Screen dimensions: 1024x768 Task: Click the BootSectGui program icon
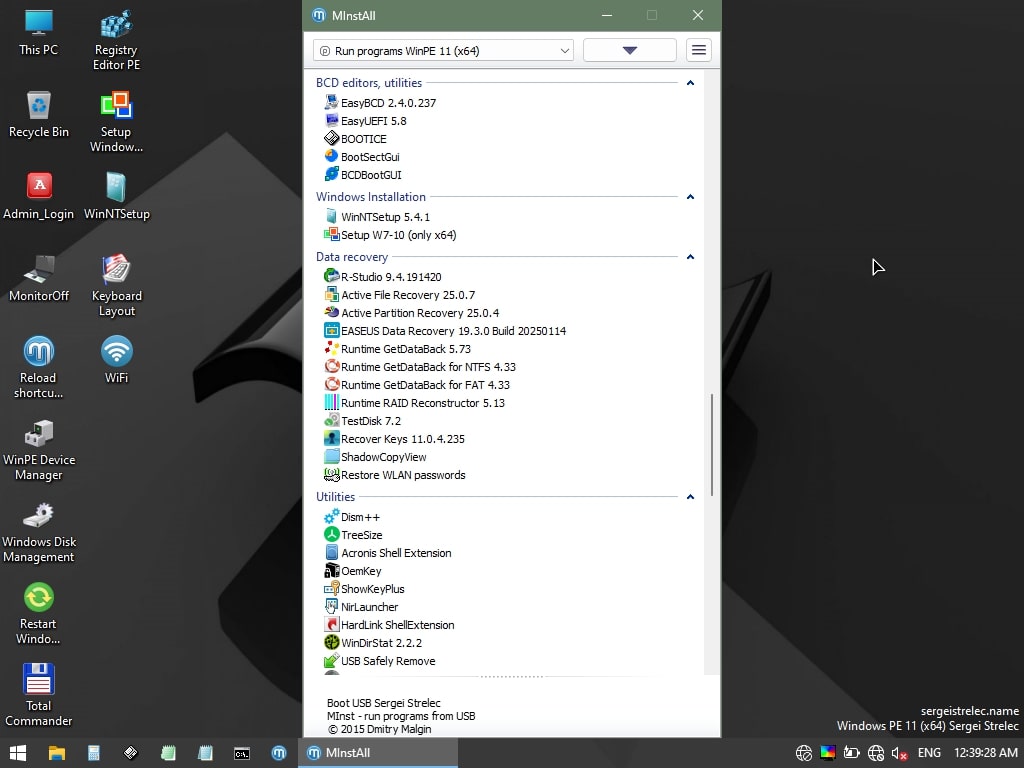[x=332, y=156]
